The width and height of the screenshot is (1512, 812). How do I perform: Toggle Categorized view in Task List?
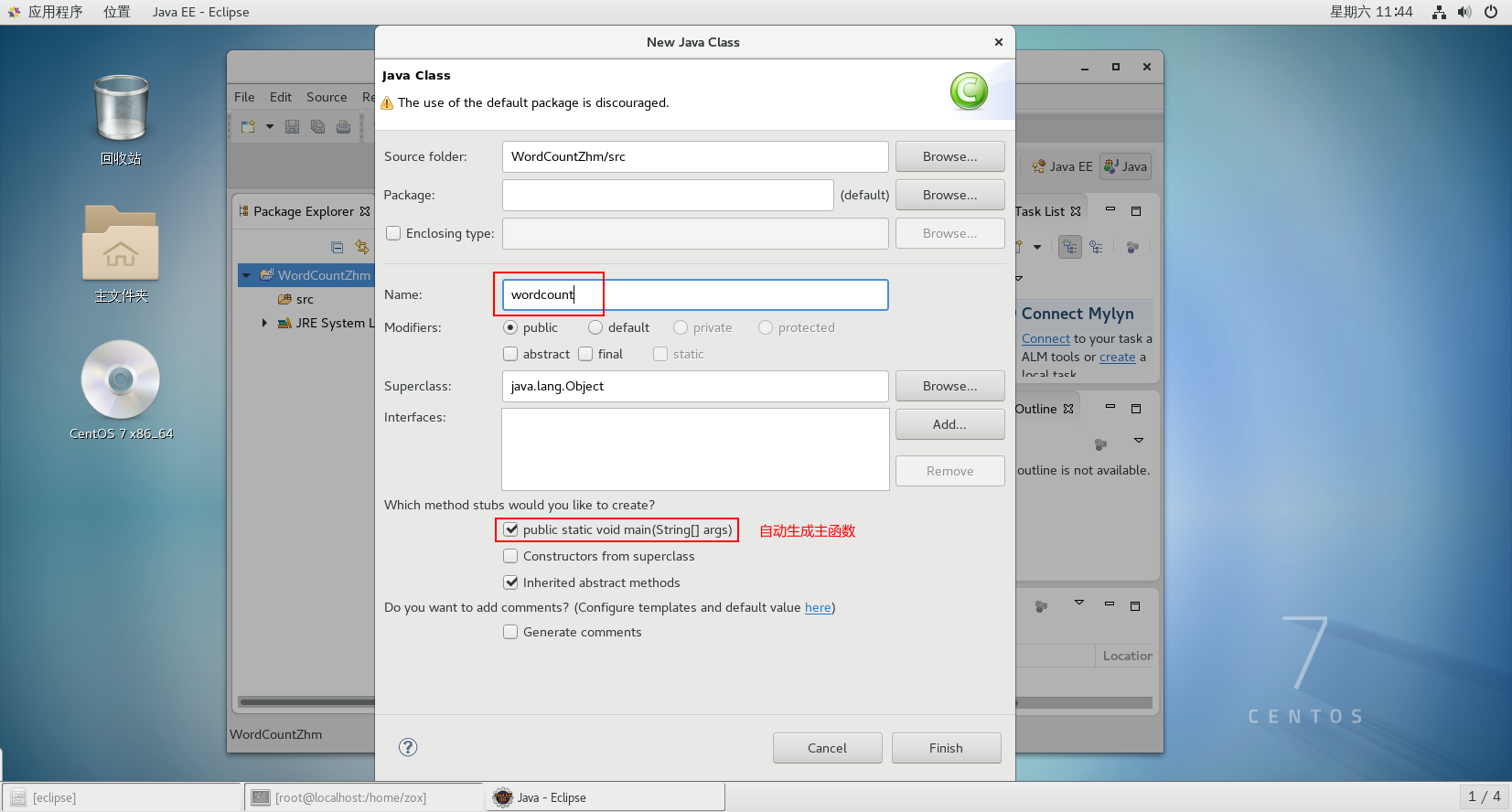[x=1070, y=247]
